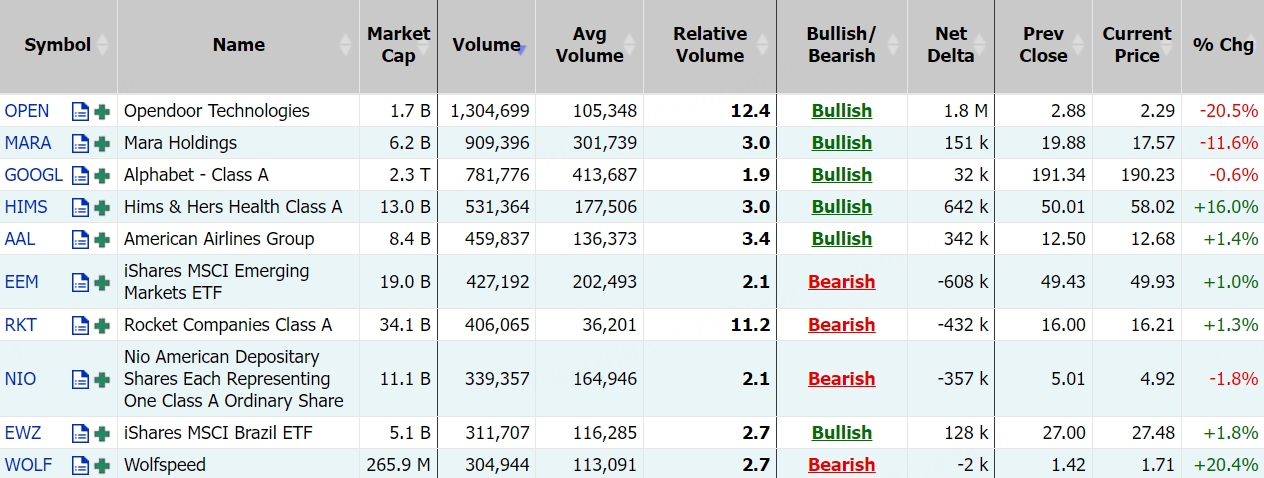
Task: Click Bullish link for Opendoor Technologies
Action: coord(842,111)
